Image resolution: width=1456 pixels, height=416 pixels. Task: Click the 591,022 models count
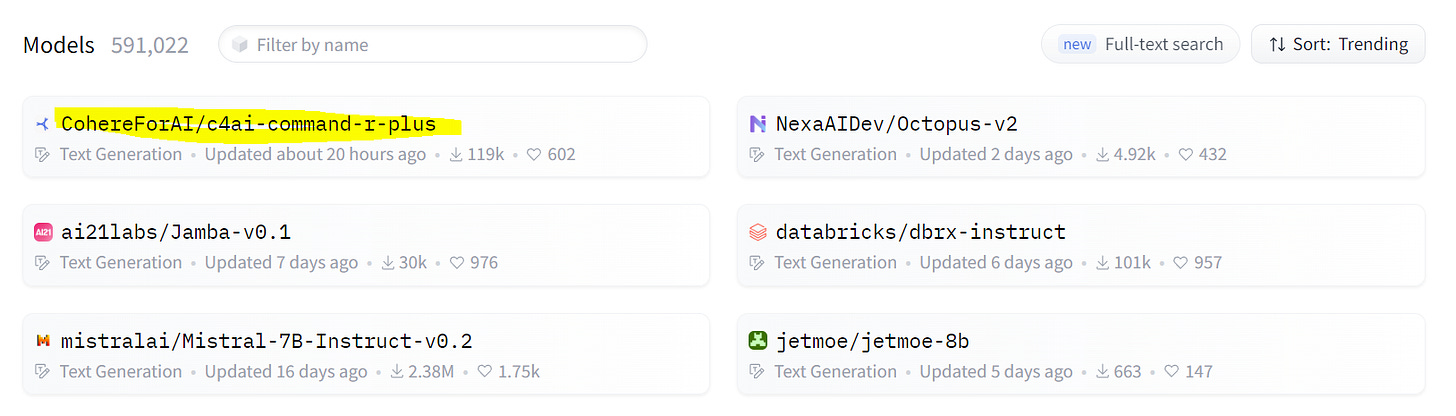pyautogui.click(x=150, y=45)
